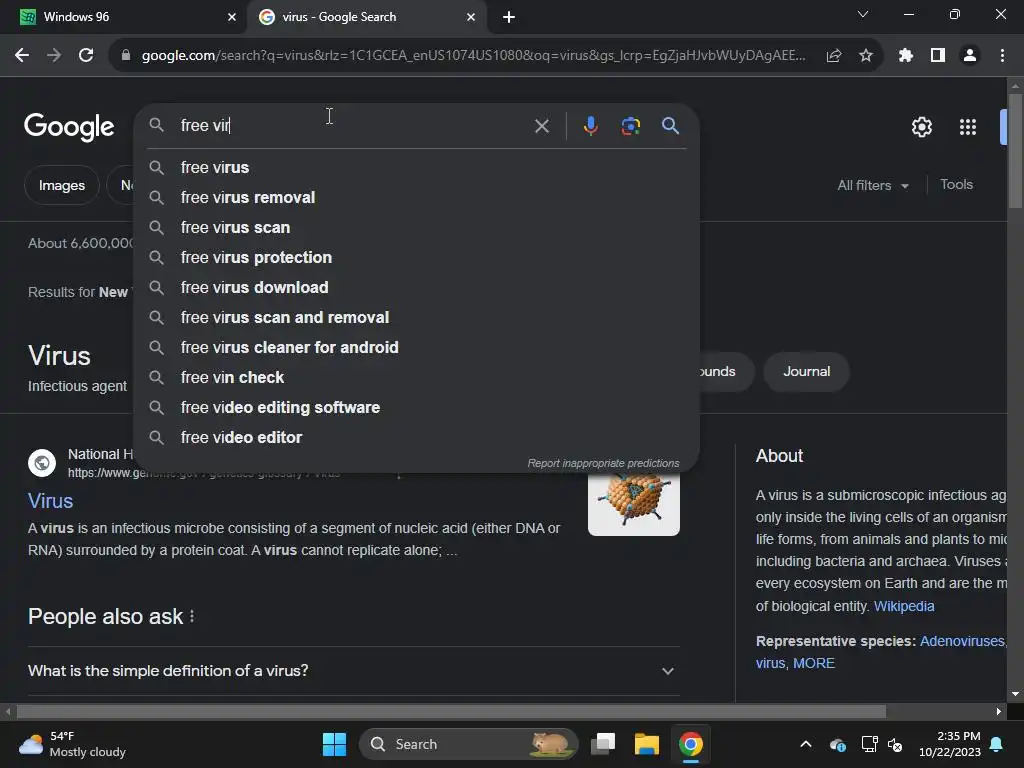The width and height of the screenshot is (1024, 768).
Task: Open the site globe icon for National result
Action: (42, 463)
